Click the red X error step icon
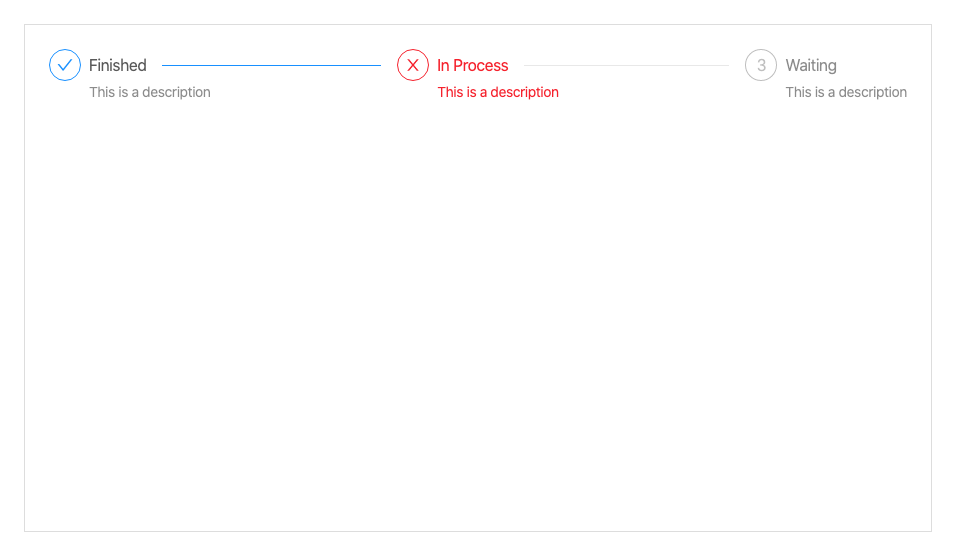The width and height of the screenshot is (956, 556). 413,65
